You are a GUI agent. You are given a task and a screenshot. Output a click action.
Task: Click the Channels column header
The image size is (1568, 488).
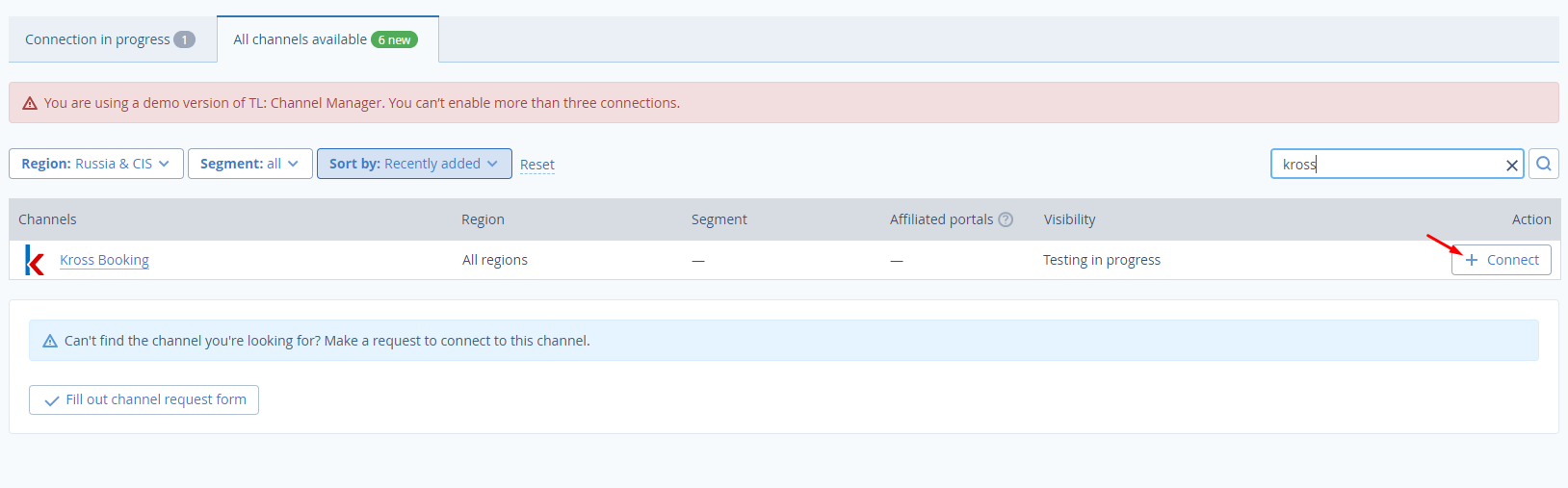[x=47, y=219]
